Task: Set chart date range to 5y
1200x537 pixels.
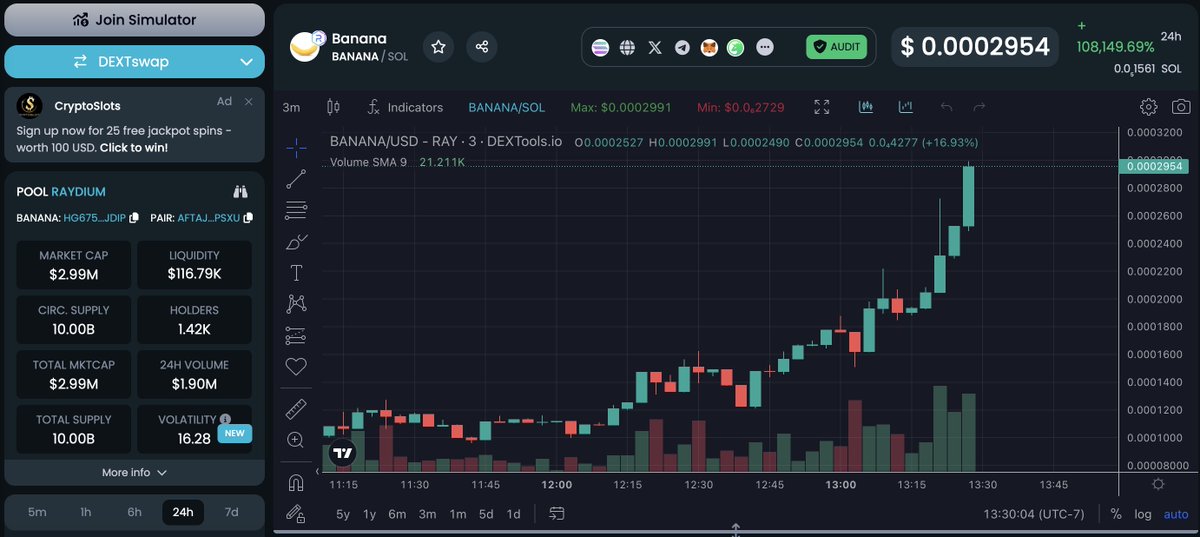Action: pos(343,514)
